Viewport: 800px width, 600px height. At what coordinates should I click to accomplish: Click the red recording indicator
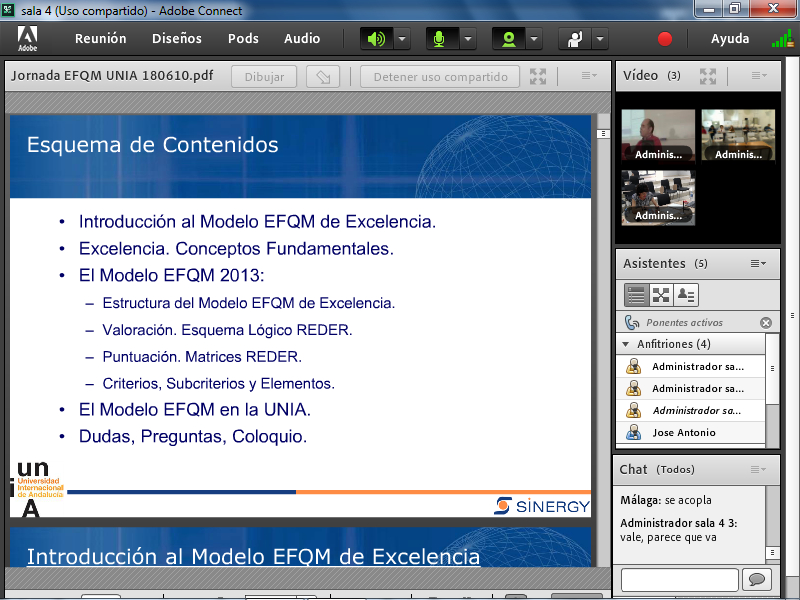[664, 39]
